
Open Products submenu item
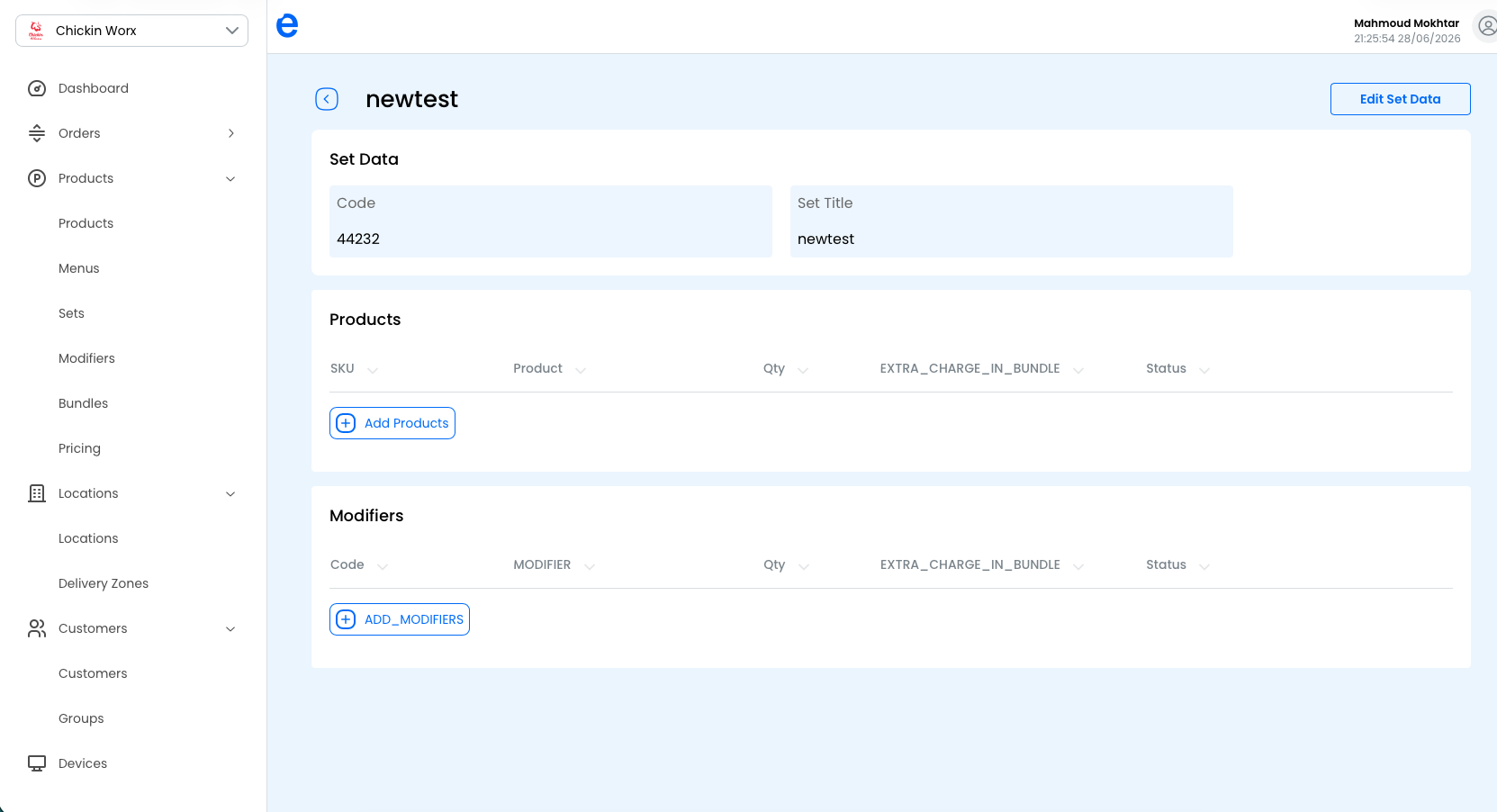pyautogui.click(x=86, y=223)
